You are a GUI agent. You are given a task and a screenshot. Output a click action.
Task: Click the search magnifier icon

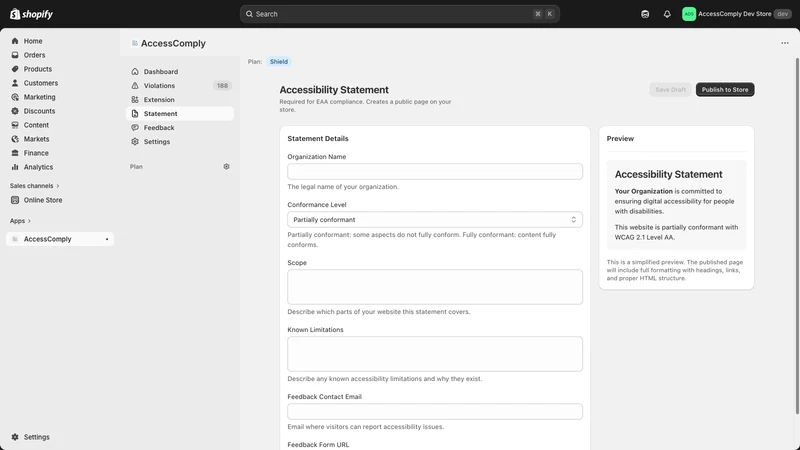[249, 14]
